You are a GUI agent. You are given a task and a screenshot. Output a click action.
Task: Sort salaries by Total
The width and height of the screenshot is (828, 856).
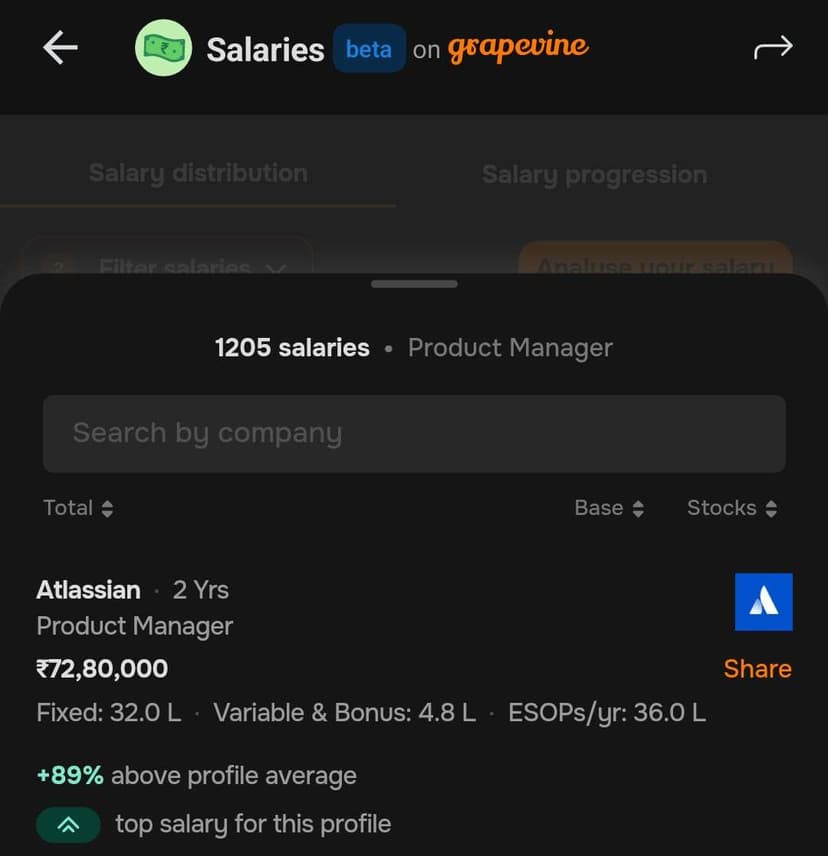[x=78, y=508]
